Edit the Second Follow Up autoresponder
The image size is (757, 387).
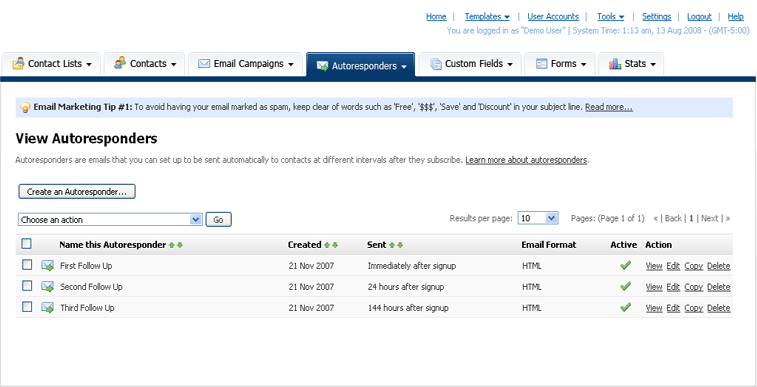[x=673, y=287]
